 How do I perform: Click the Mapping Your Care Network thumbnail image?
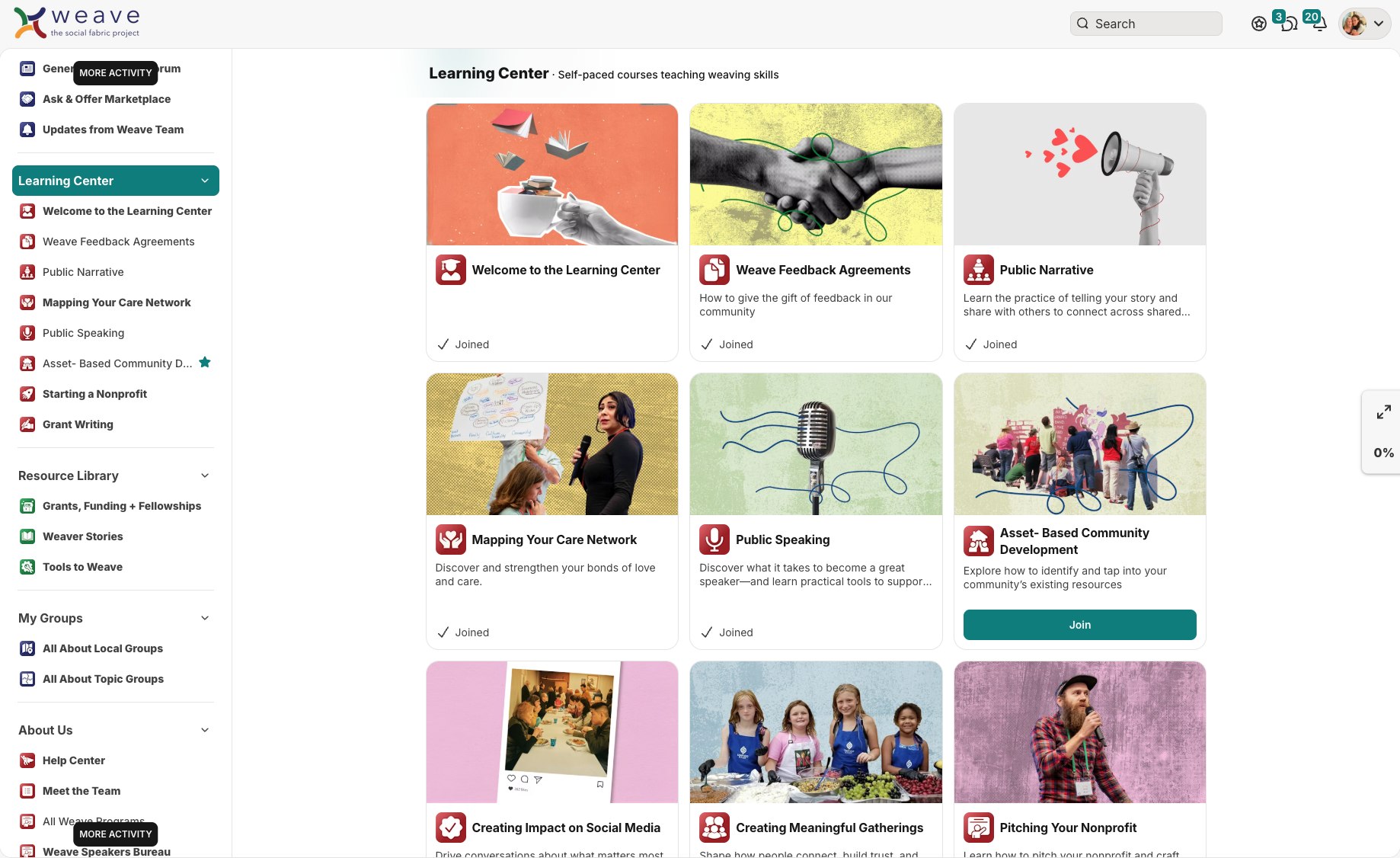552,444
